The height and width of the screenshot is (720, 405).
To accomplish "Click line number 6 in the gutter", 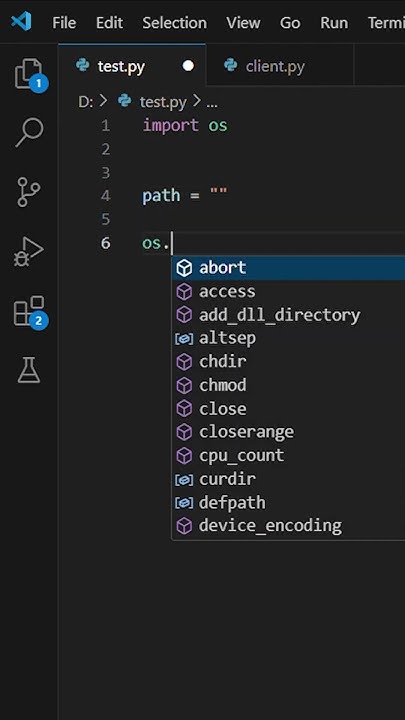I will tap(106, 243).
